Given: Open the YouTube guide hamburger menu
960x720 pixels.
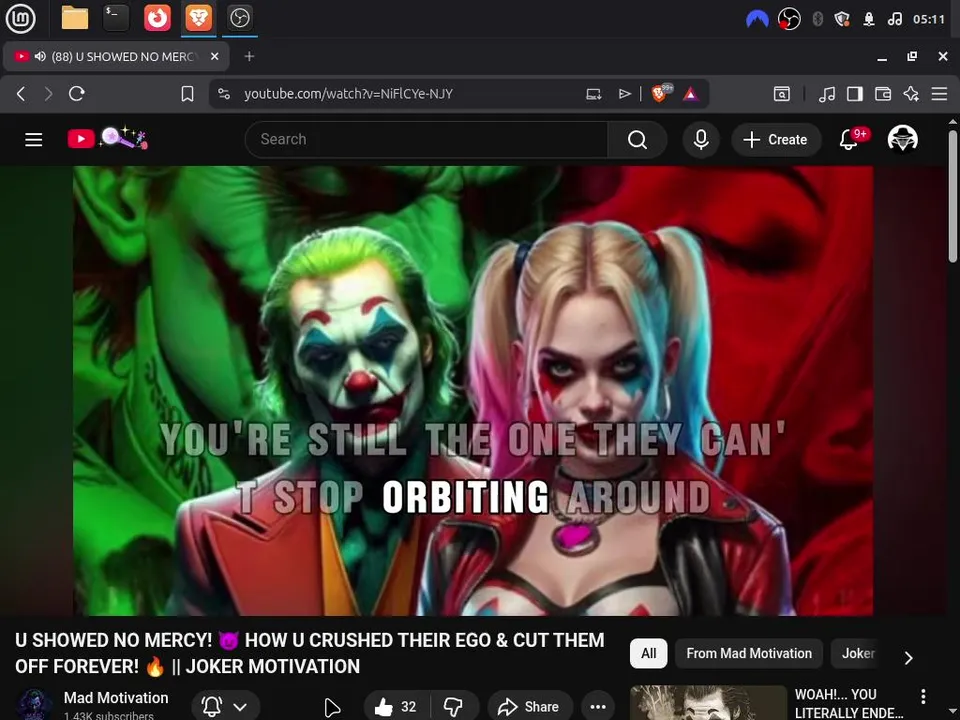Looking at the screenshot, I should coord(34,140).
